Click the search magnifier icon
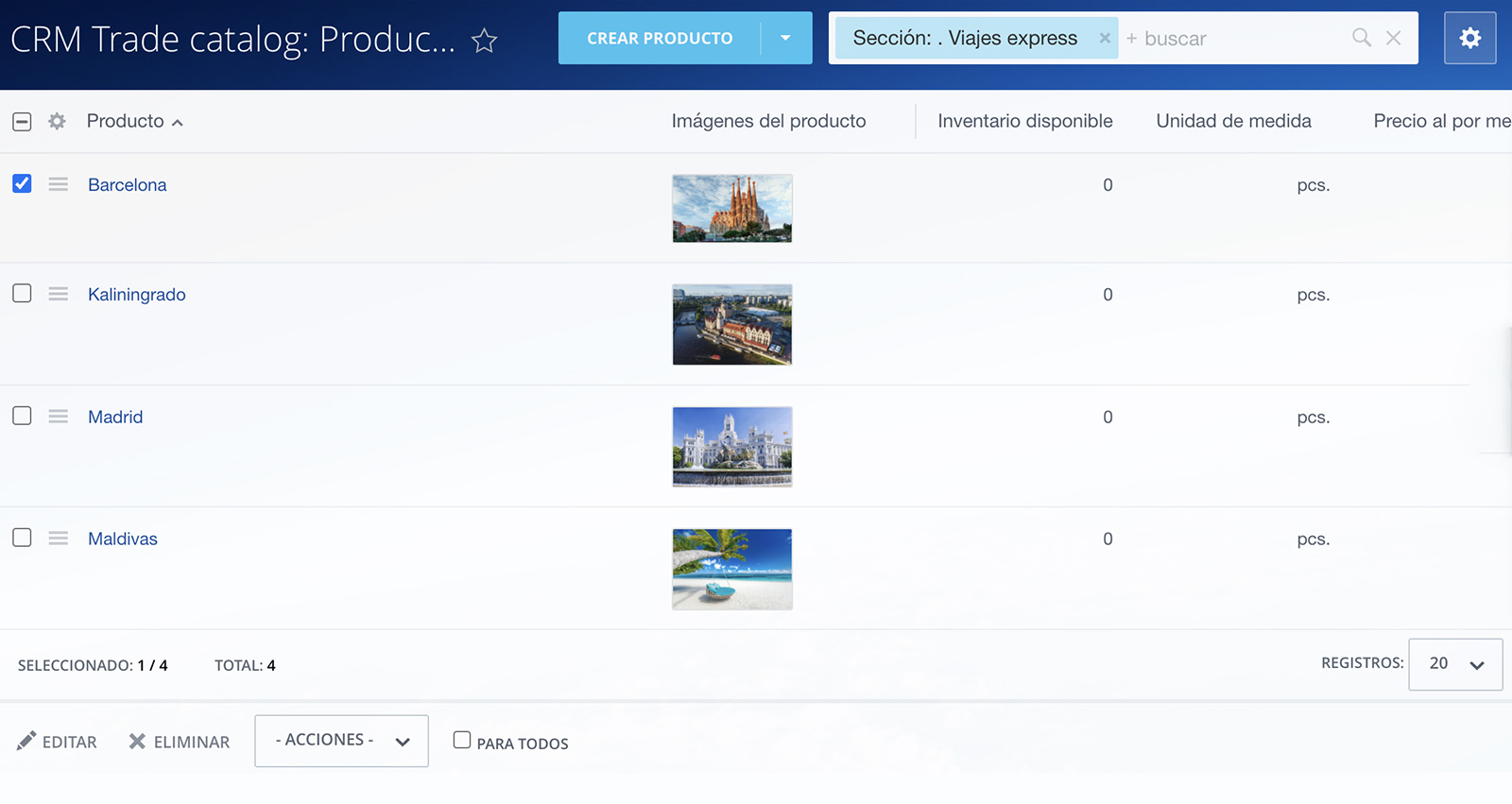Screen dimensions: 1512x804 (x=1361, y=38)
